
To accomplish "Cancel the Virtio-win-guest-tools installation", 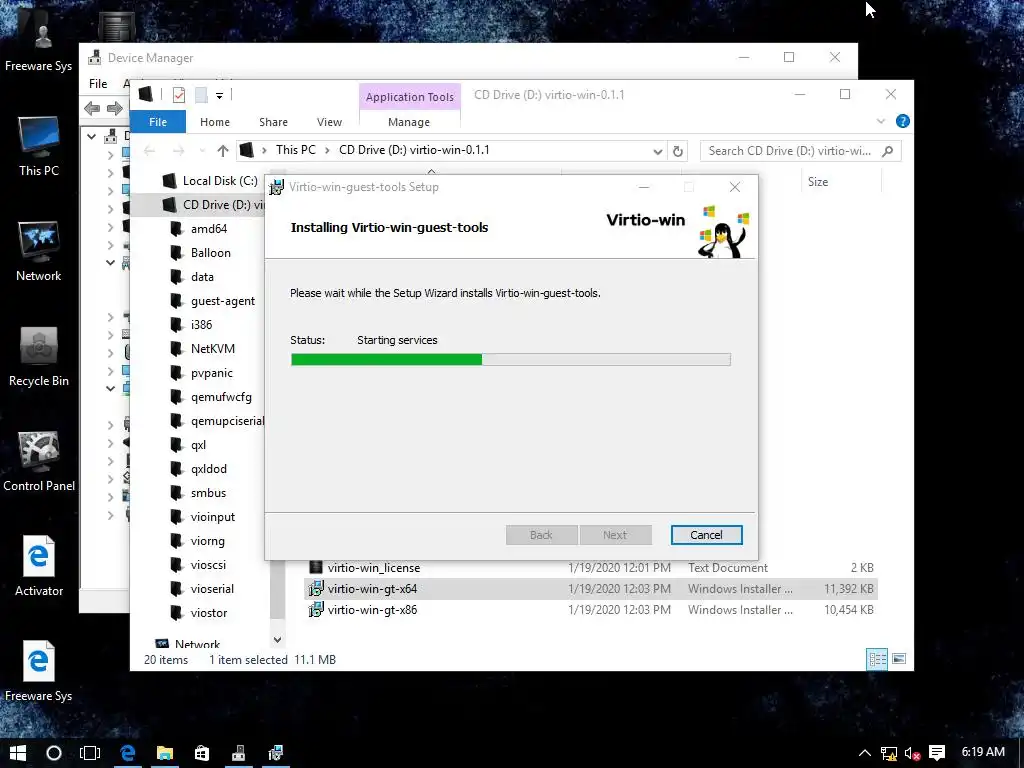I will 706,535.
